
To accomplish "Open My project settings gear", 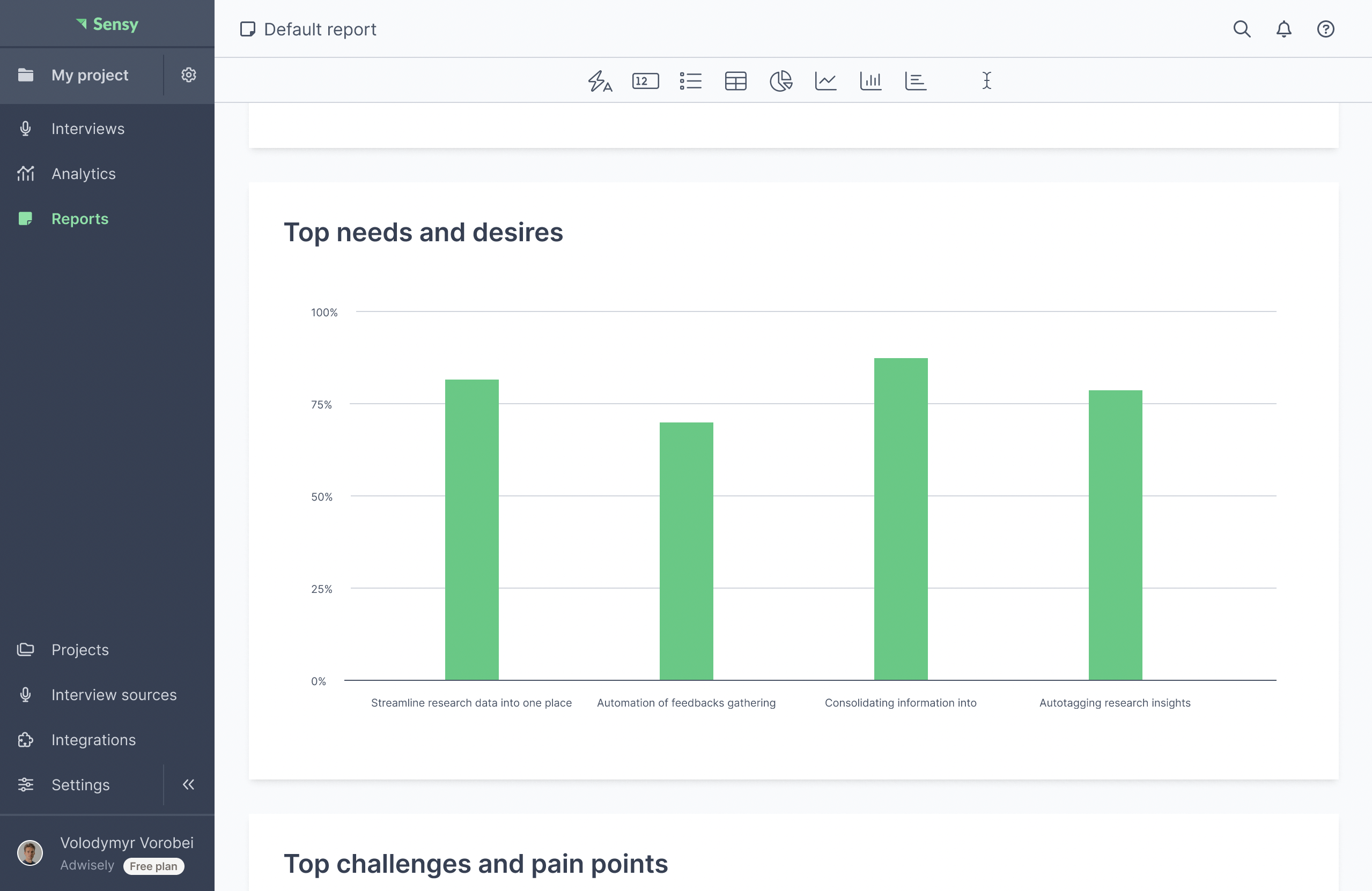I will pos(188,75).
